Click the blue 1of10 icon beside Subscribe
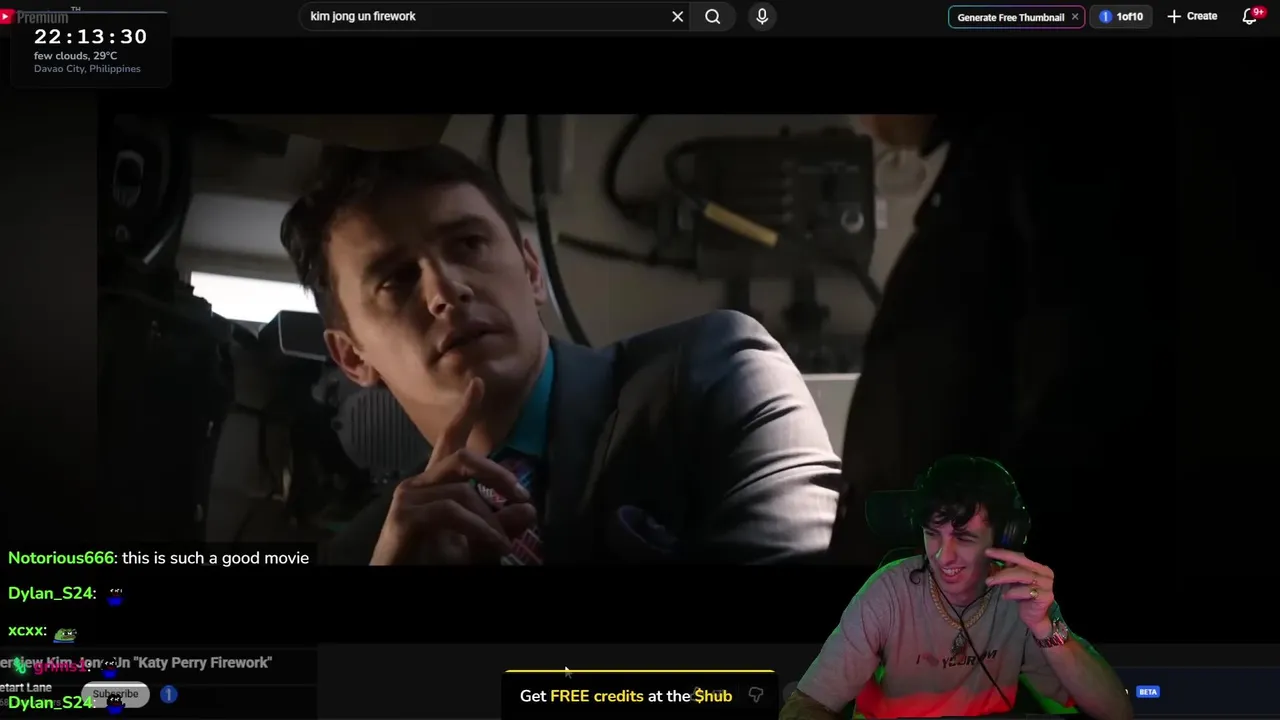Image resolution: width=1280 pixels, height=720 pixels. tap(168, 694)
